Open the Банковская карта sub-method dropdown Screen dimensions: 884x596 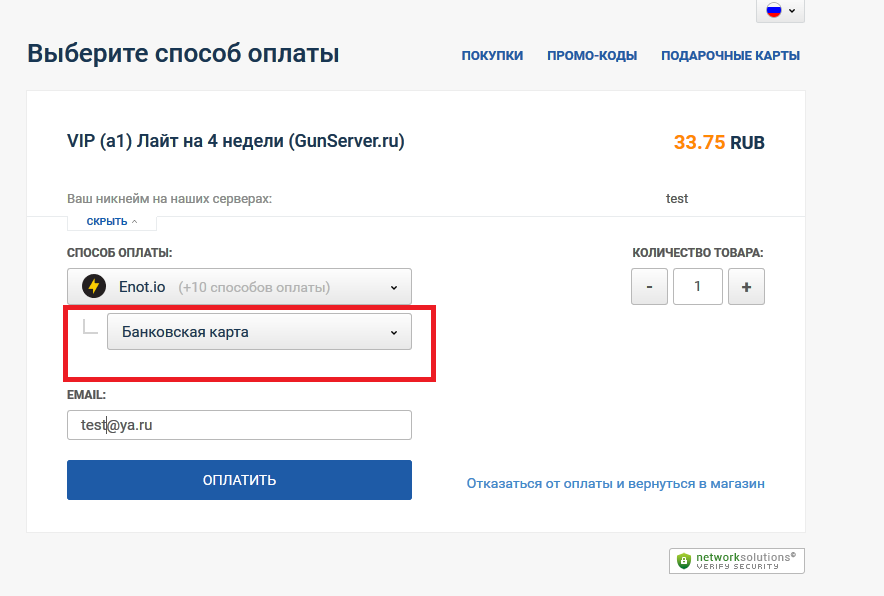[x=259, y=332]
